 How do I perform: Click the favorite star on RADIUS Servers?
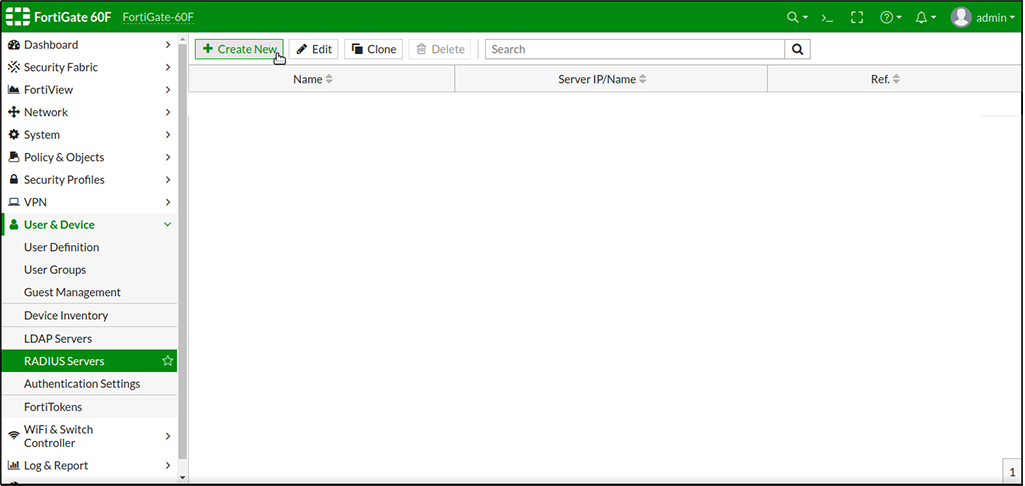coord(167,361)
